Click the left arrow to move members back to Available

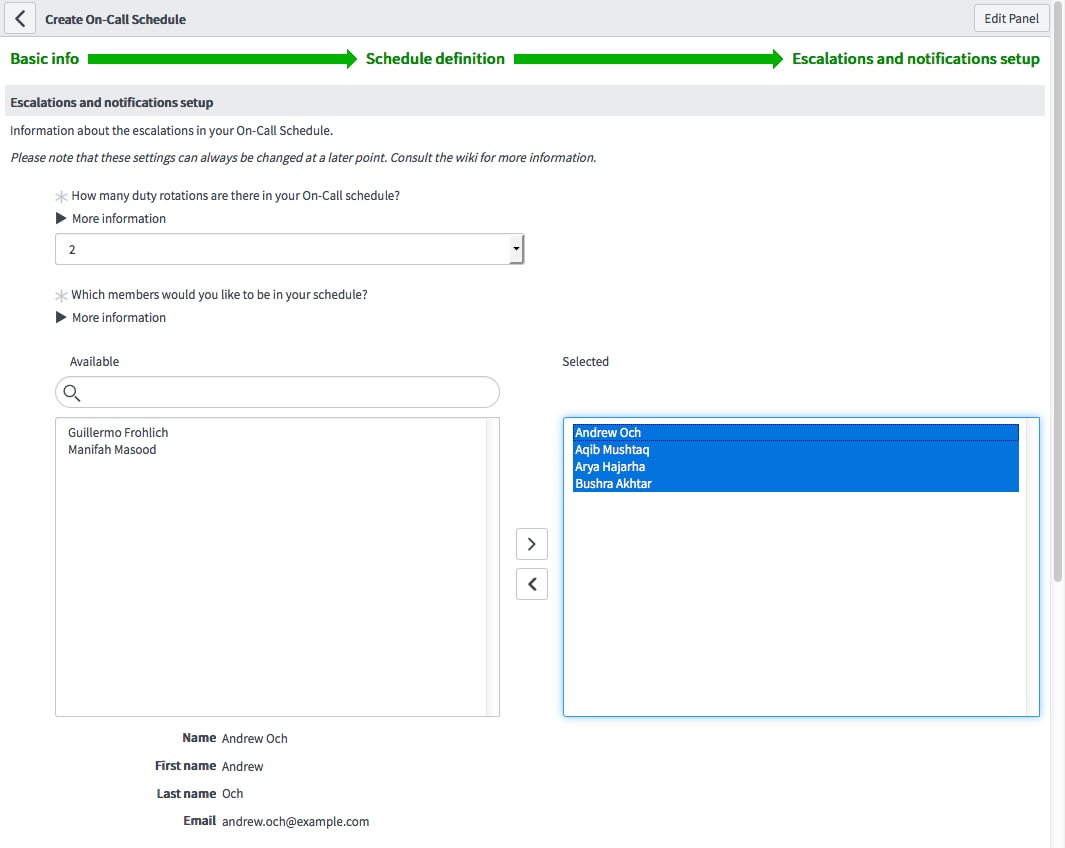531,584
